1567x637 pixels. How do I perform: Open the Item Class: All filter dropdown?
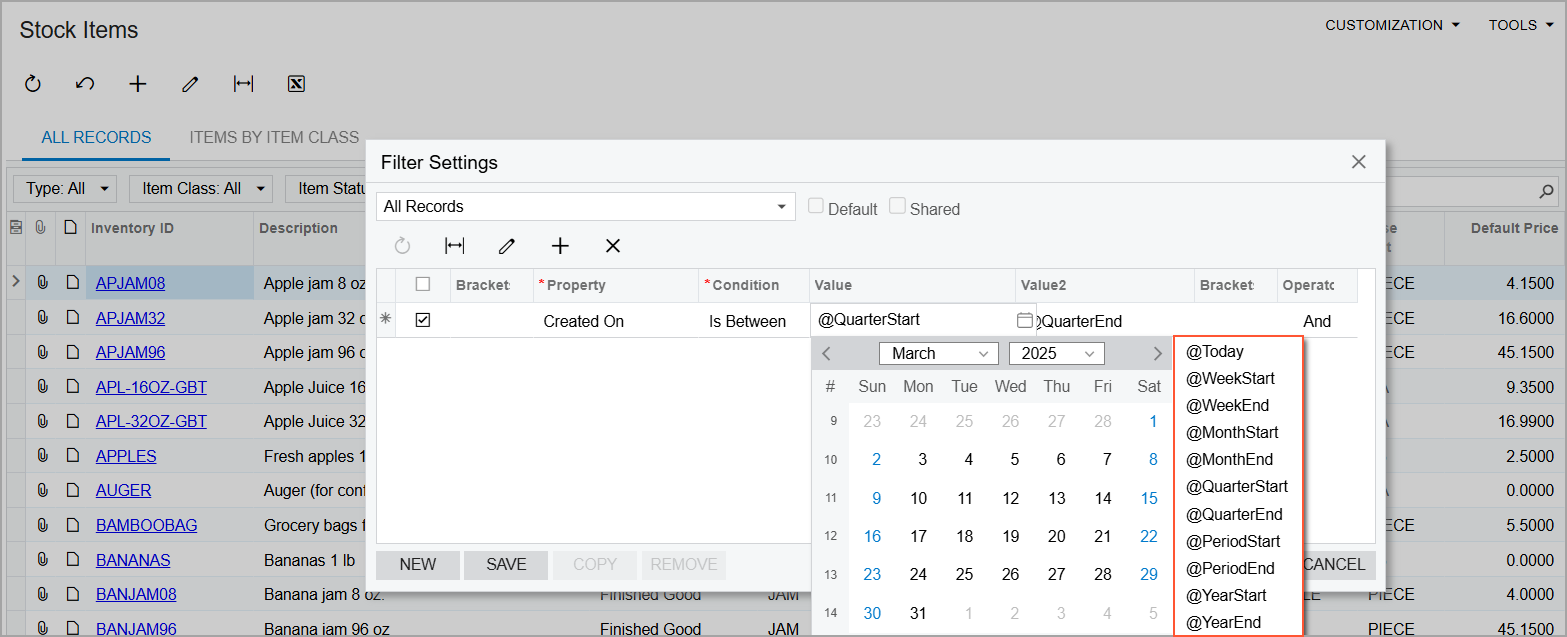coord(203,188)
